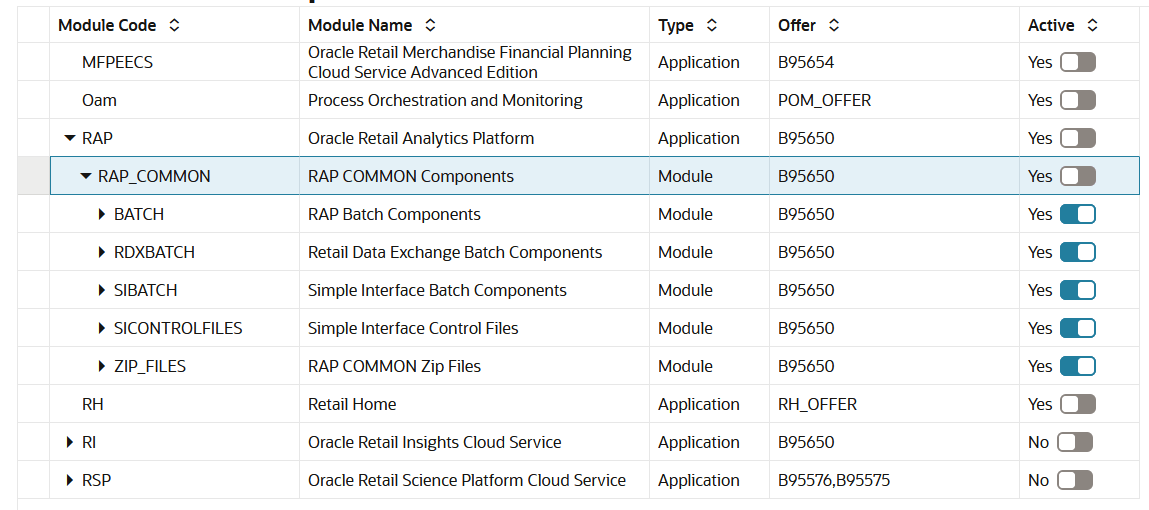The image size is (1149, 510).
Task: Click the RAP_COMMON module code label
Action: pos(154,177)
